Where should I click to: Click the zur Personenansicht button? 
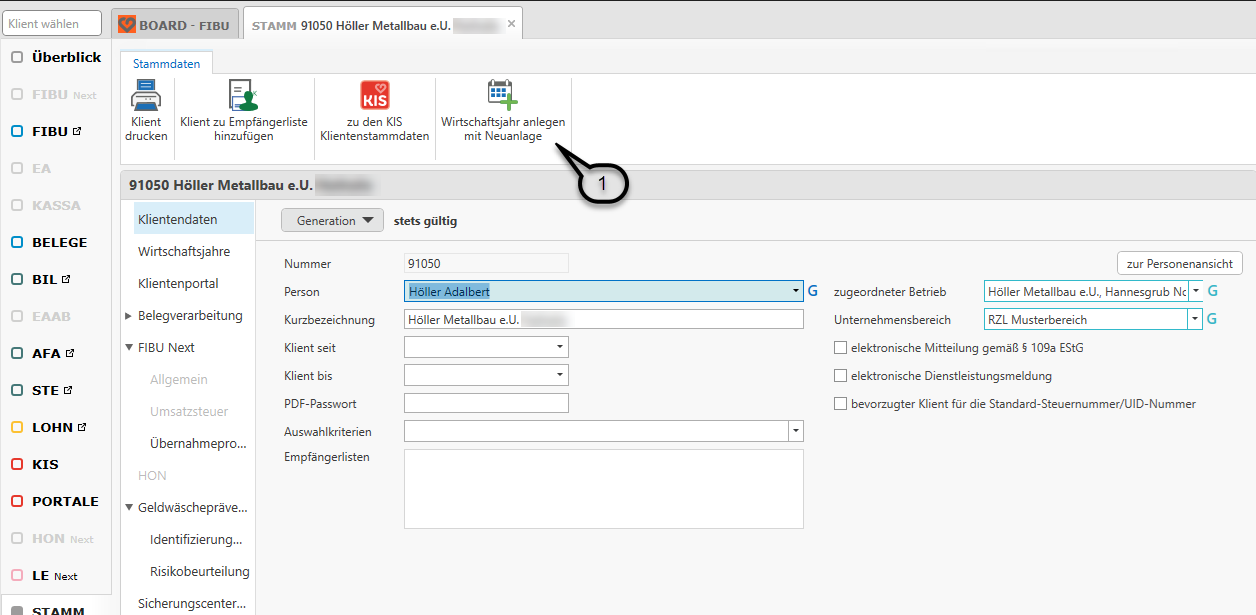[x=1179, y=264]
